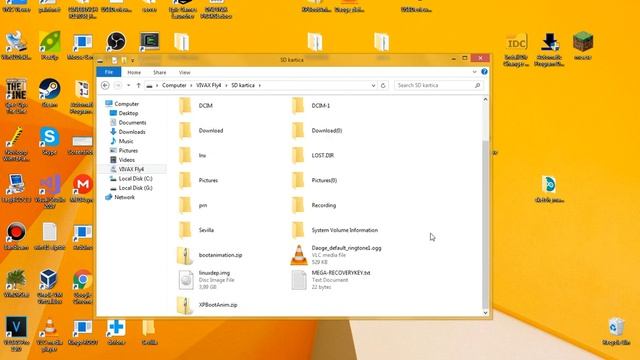Open the recent locations dropdown arrow
The width and height of the screenshot is (640, 360).
tap(129, 85)
